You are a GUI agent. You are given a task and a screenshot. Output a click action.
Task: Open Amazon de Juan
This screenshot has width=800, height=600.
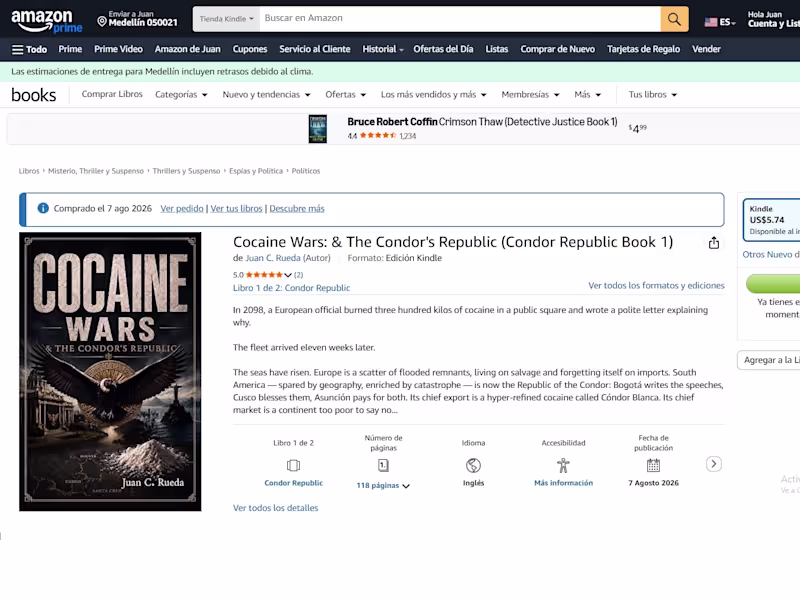pyautogui.click(x=188, y=49)
